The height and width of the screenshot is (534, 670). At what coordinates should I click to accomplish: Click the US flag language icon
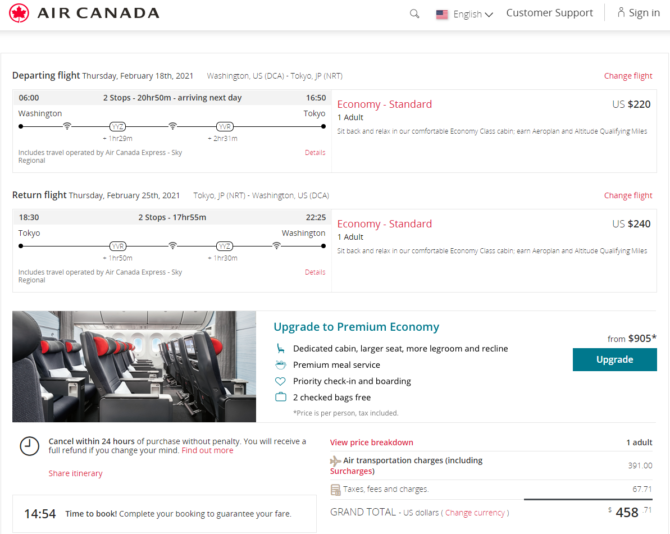click(x=442, y=14)
